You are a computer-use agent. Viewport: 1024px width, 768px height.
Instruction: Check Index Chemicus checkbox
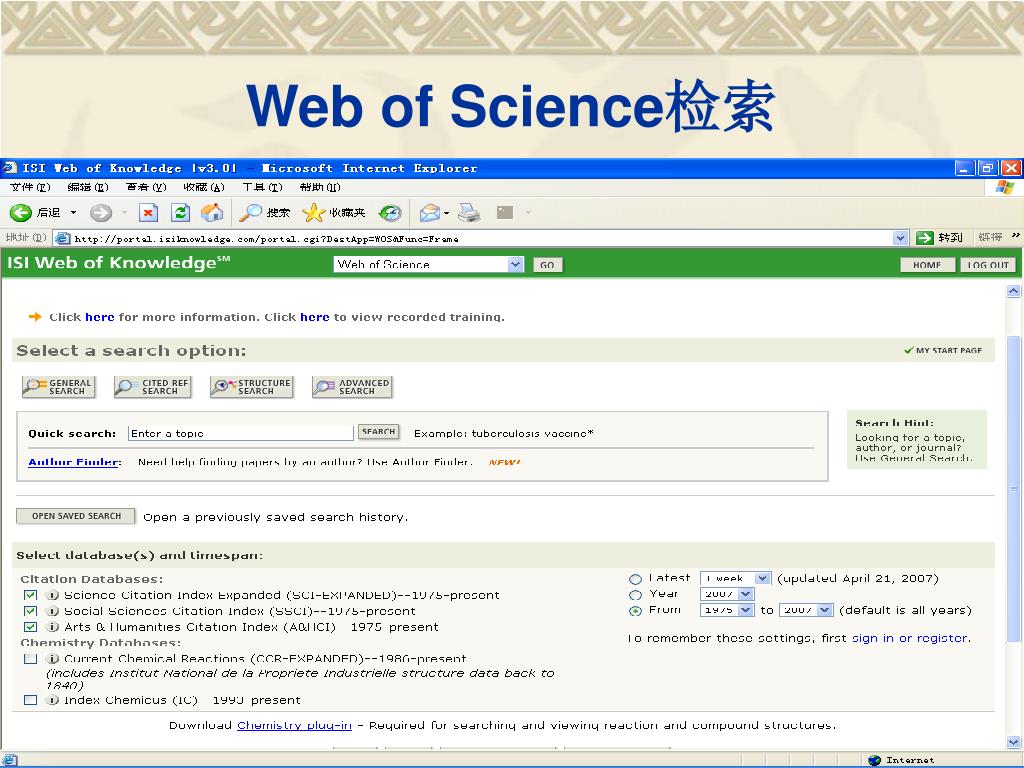pos(30,700)
